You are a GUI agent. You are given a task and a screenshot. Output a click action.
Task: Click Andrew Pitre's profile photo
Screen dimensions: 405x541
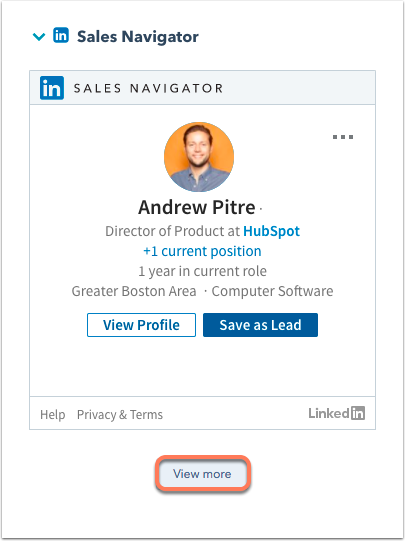pos(199,157)
